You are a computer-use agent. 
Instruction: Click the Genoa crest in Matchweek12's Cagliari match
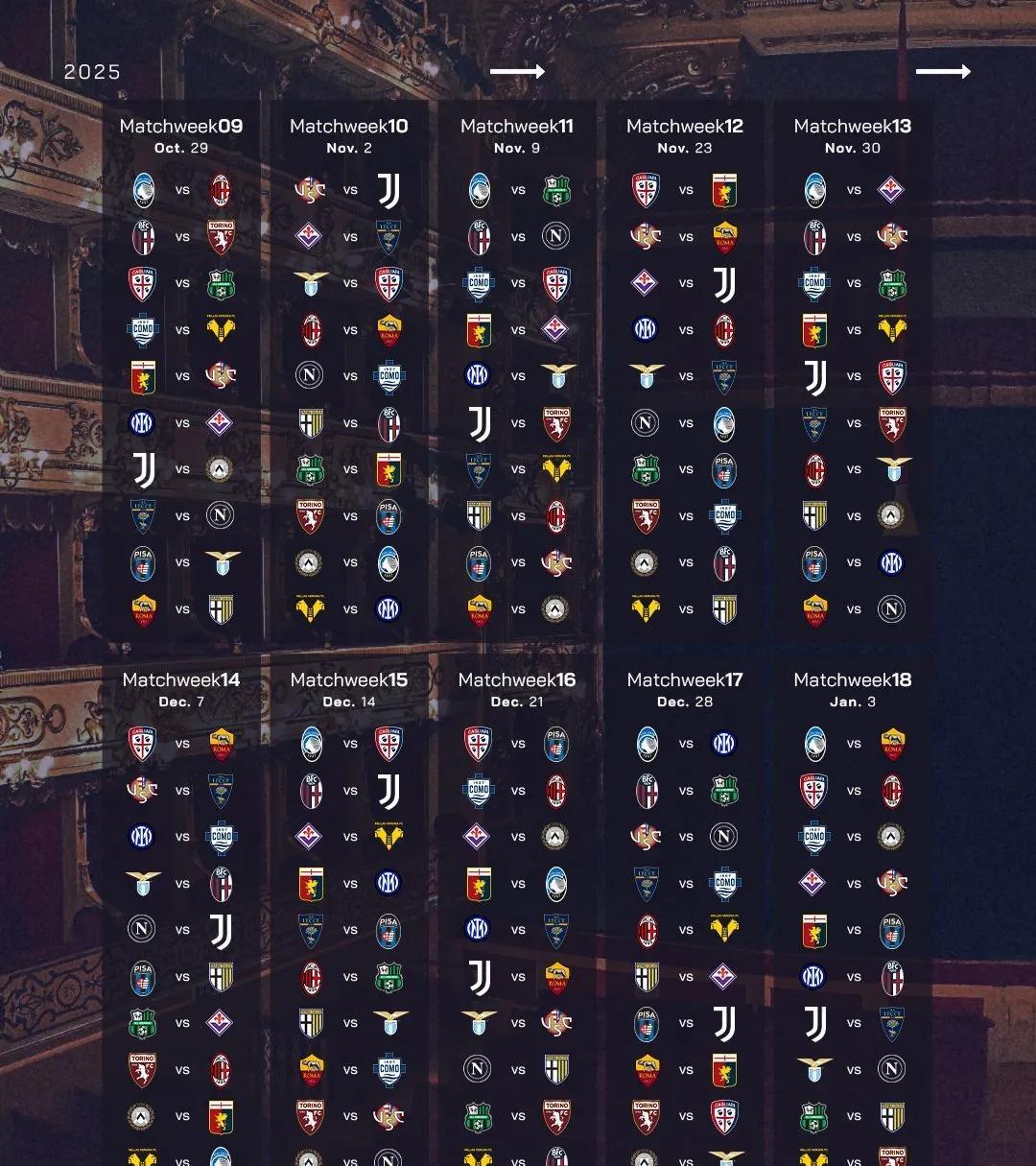tap(724, 190)
